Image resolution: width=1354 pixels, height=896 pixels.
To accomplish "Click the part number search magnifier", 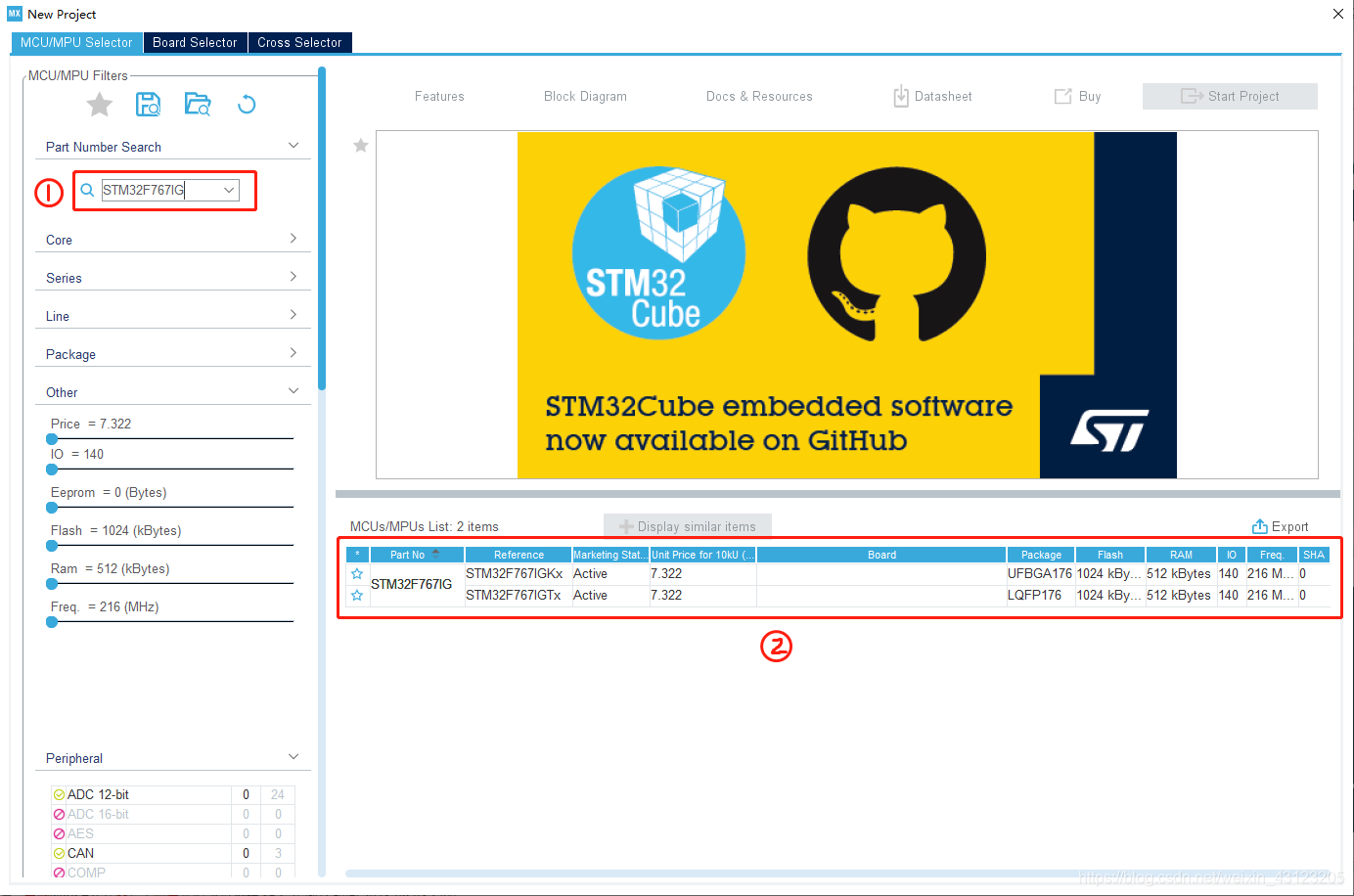I will 87,190.
